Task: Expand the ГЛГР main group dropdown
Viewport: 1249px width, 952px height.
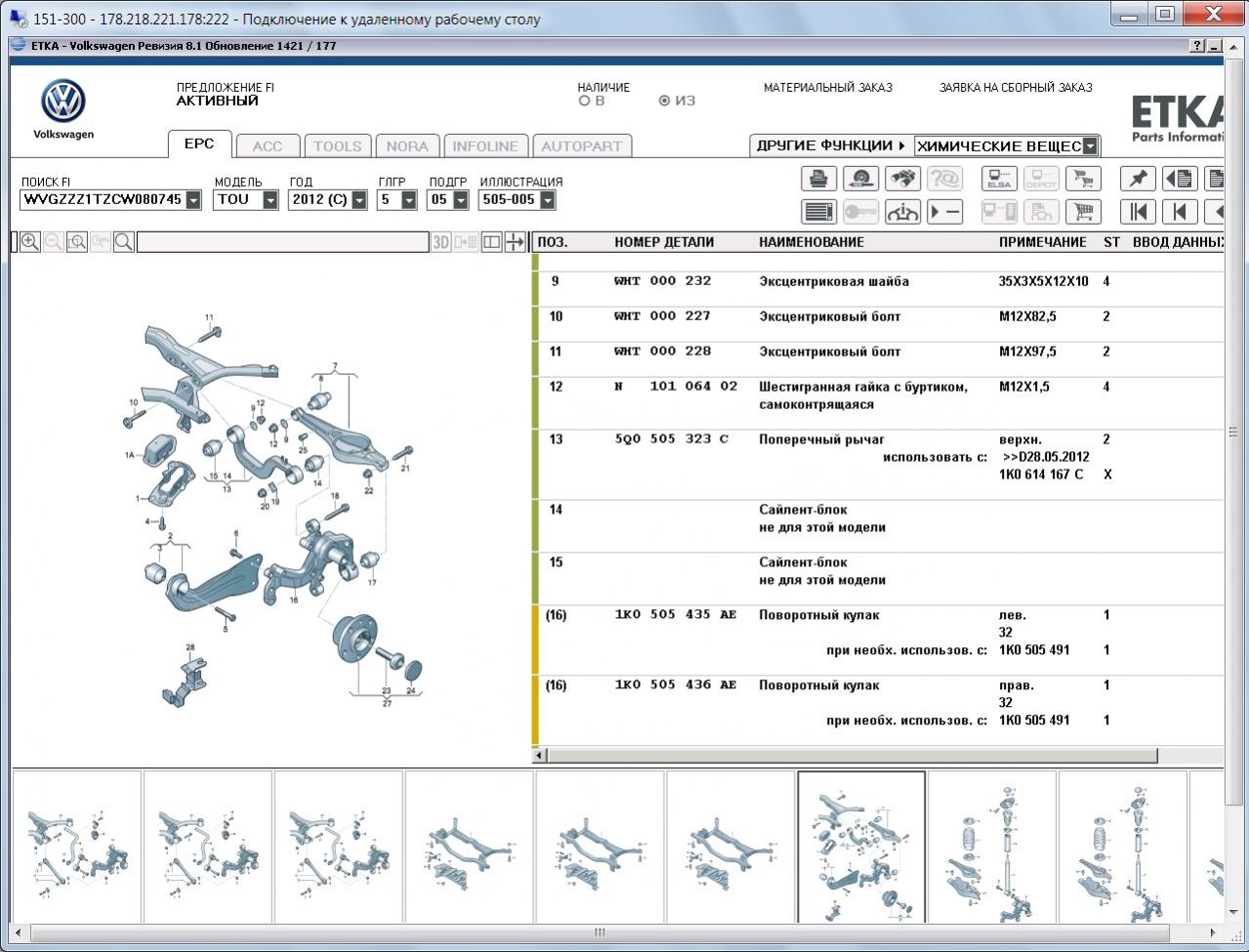Action: [409, 200]
